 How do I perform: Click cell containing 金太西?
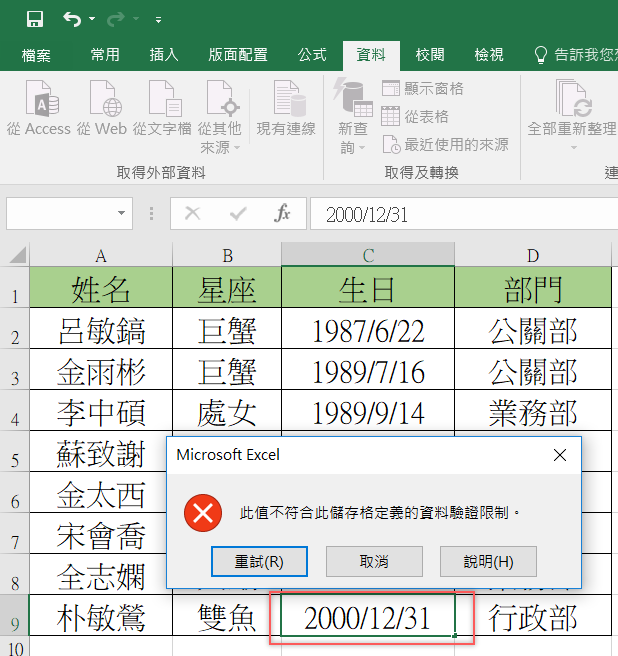(x=98, y=493)
